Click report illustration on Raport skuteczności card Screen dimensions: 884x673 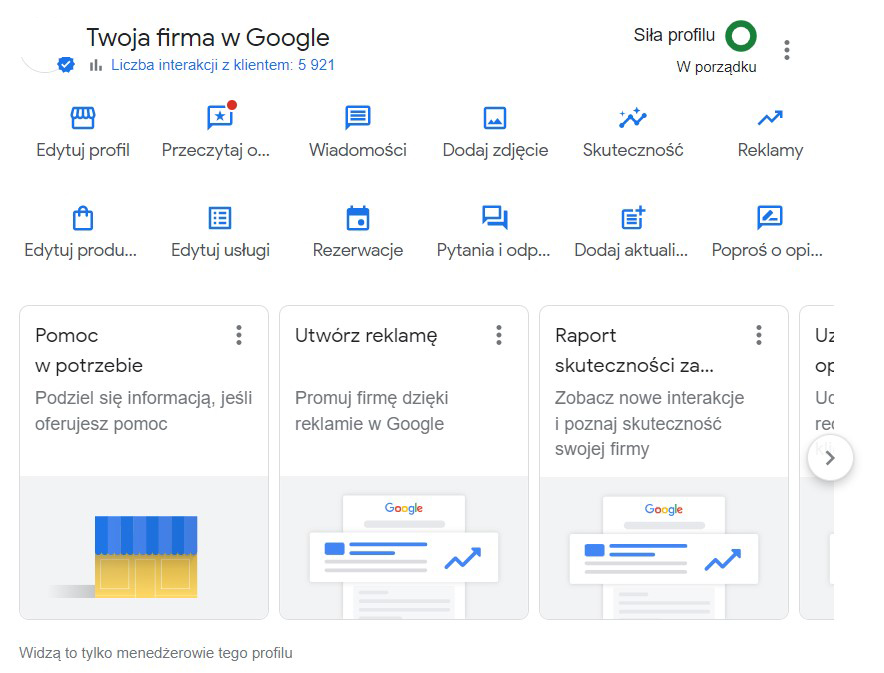click(664, 556)
